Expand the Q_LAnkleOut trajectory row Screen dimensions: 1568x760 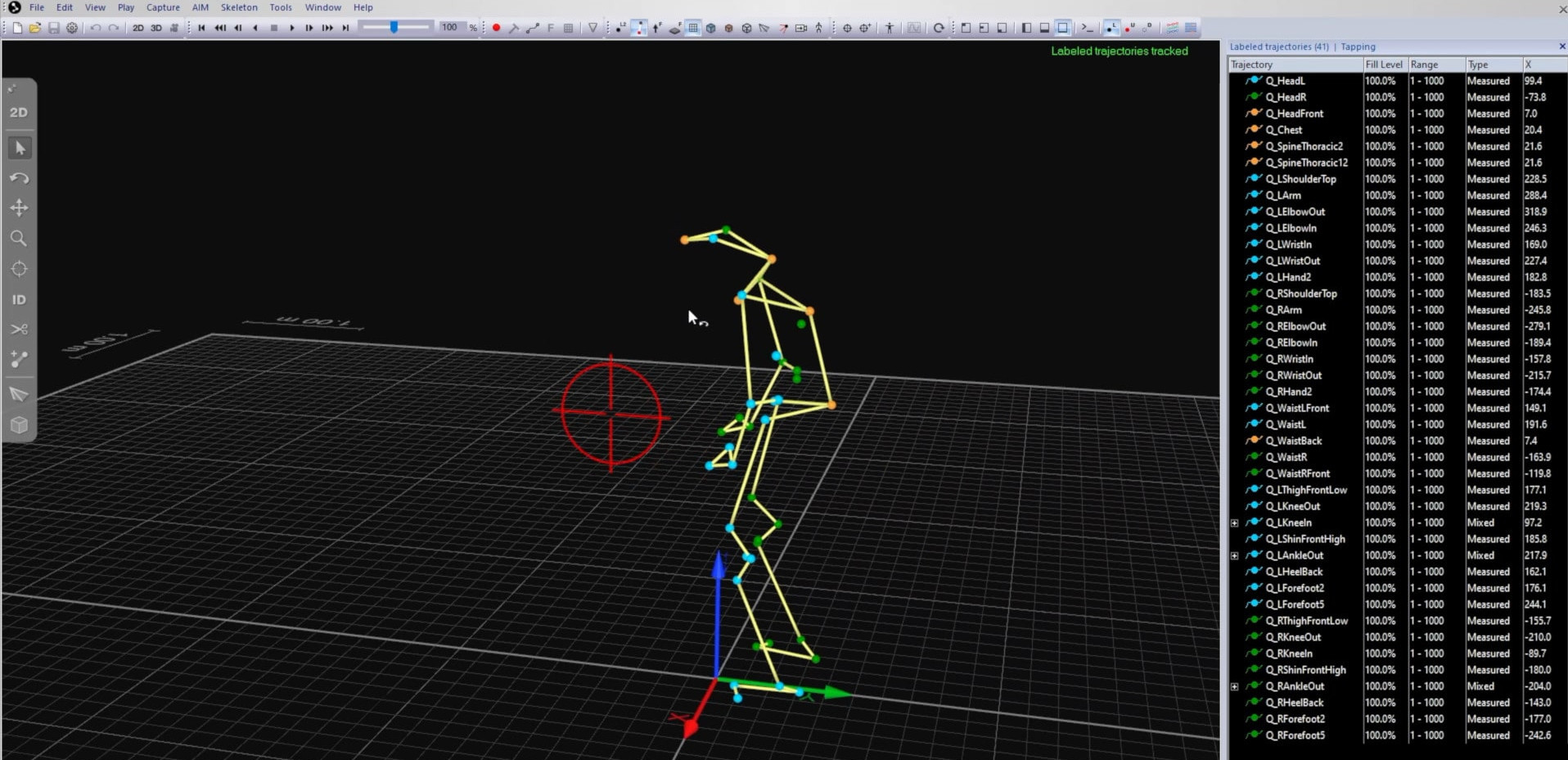coord(1235,555)
